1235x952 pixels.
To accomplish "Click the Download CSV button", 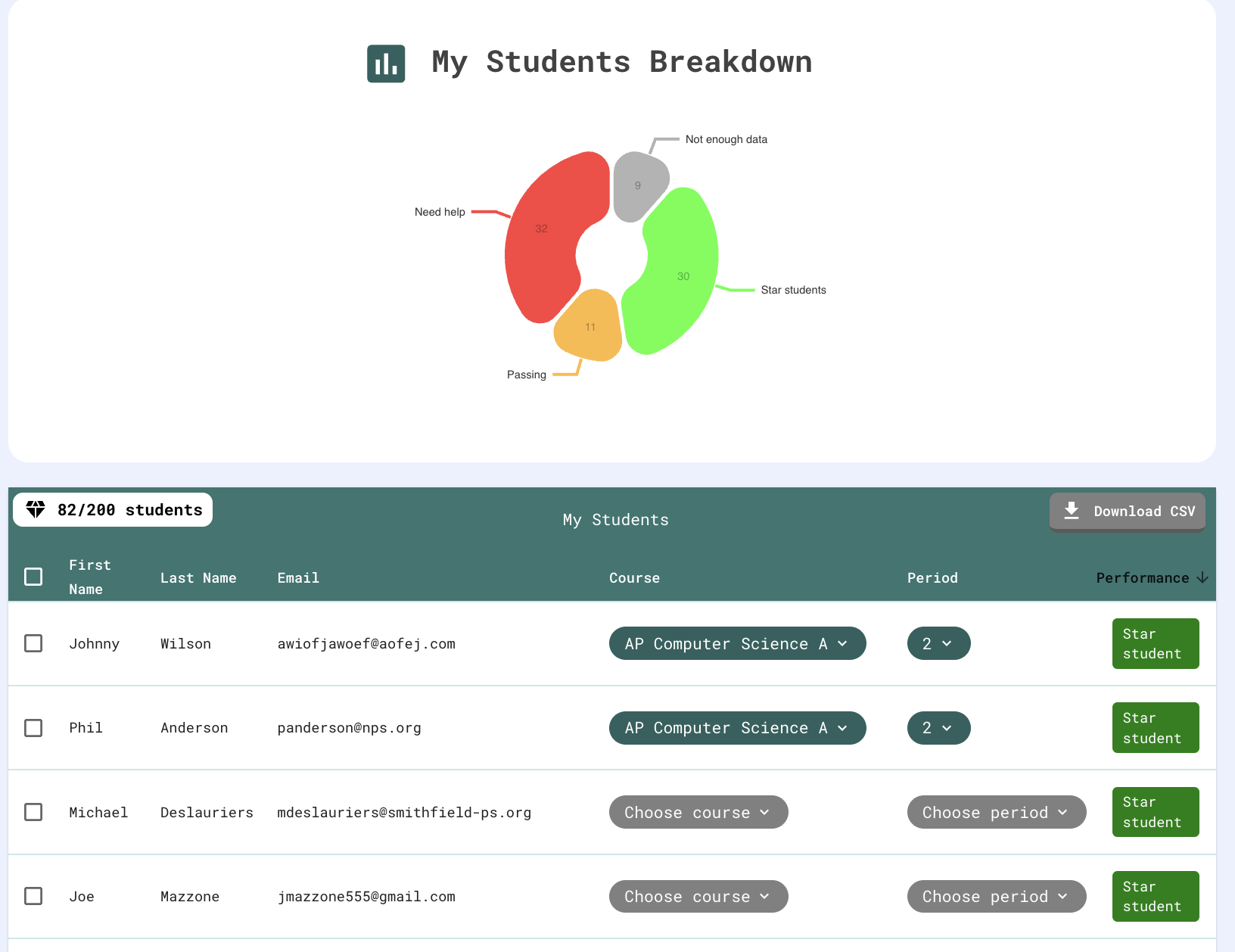I will [x=1127, y=511].
